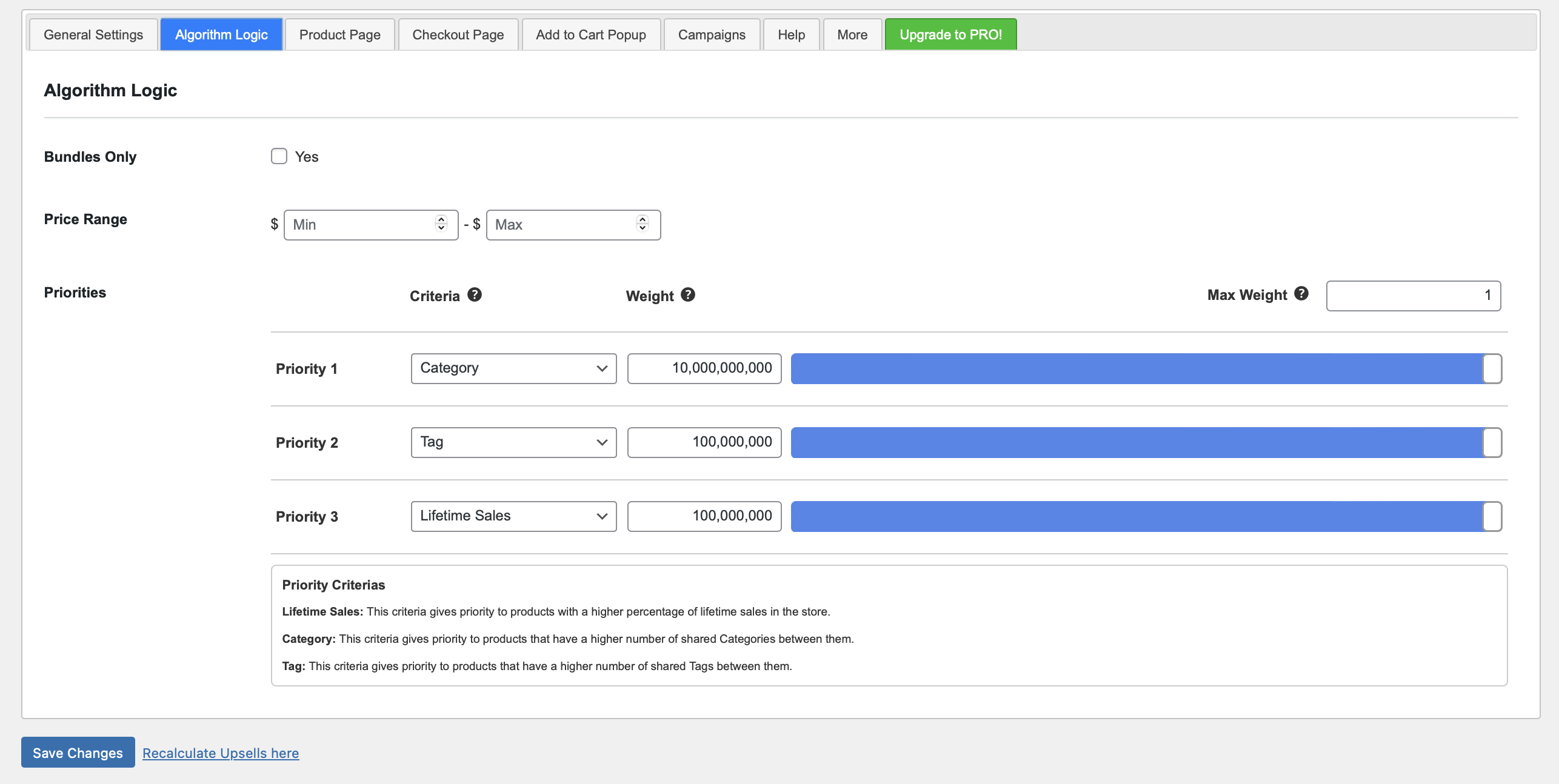Click the Criteria help question-mark icon
Viewport: 1559px width, 784px height.
pyautogui.click(x=475, y=295)
